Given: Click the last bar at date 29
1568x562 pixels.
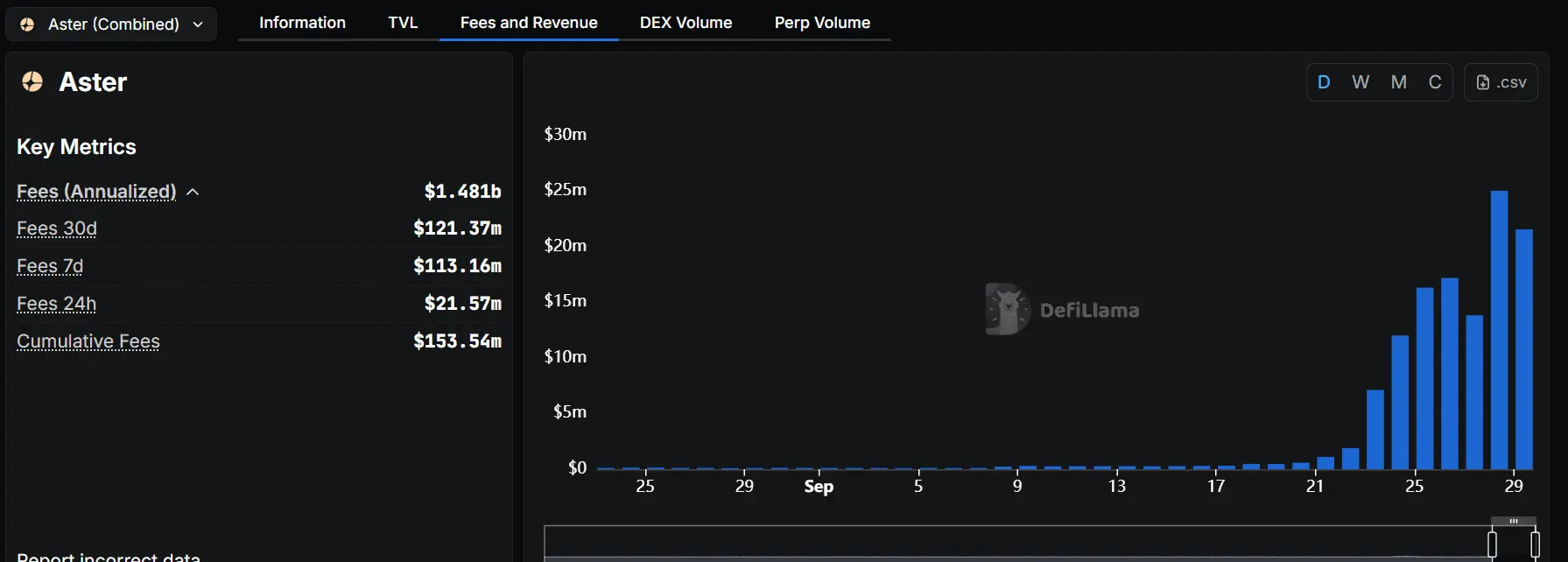Looking at the screenshot, I should [x=1524, y=348].
